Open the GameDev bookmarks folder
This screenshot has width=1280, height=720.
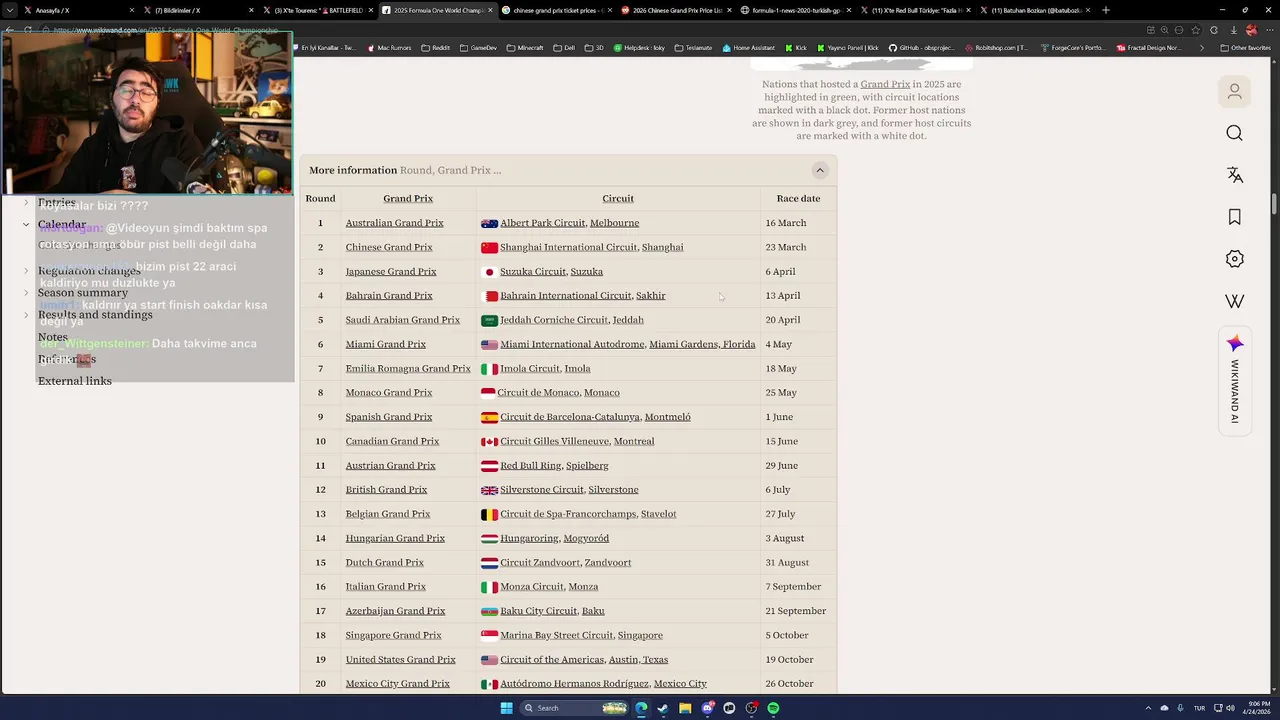tap(478, 48)
